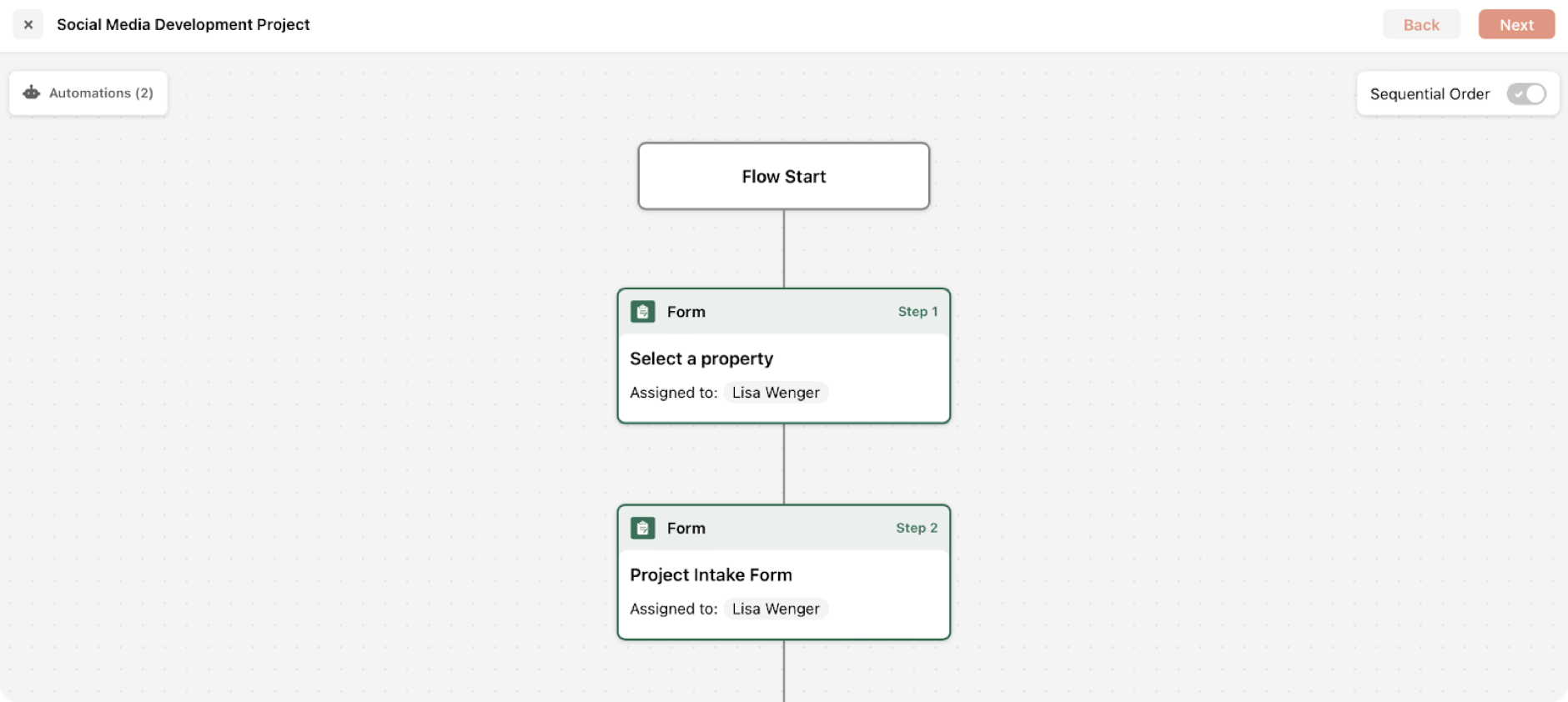The width and height of the screenshot is (1568, 702).
Task: Click the Step 1 label
Action: point(917,312)
